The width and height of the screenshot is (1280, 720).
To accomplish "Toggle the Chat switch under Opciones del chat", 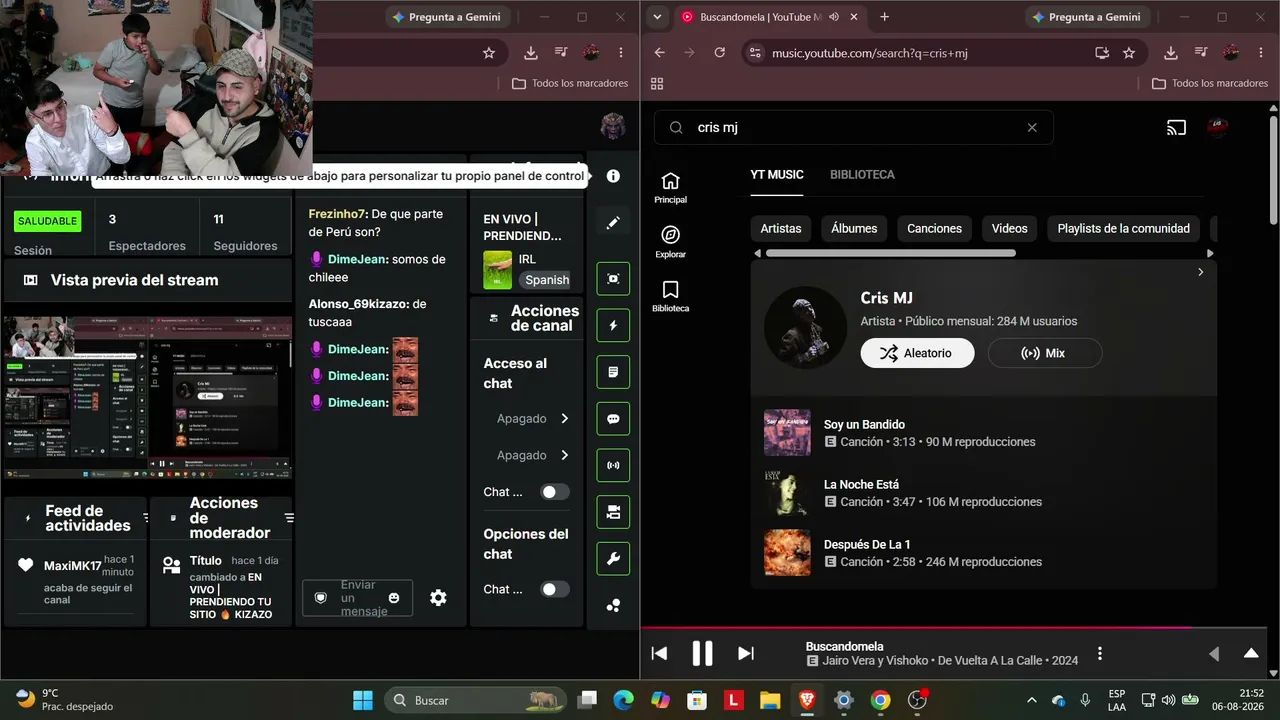I will [x=555, y=589].
